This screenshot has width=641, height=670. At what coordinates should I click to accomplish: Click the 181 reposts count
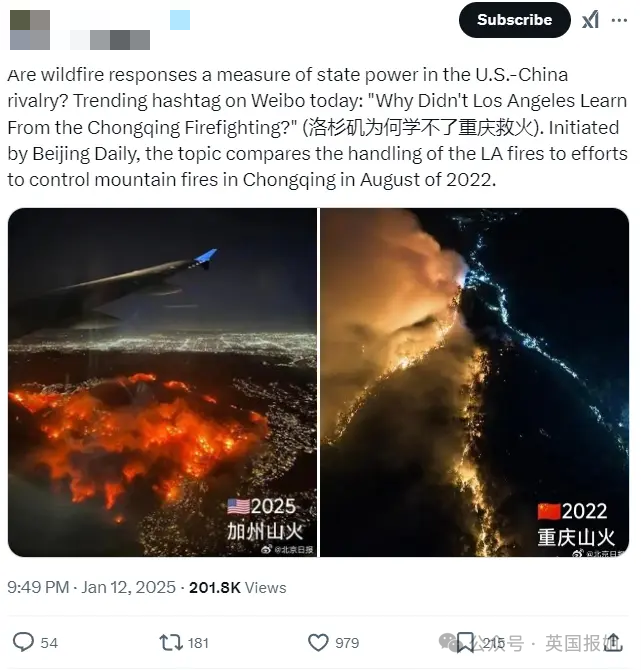[198, 643]
